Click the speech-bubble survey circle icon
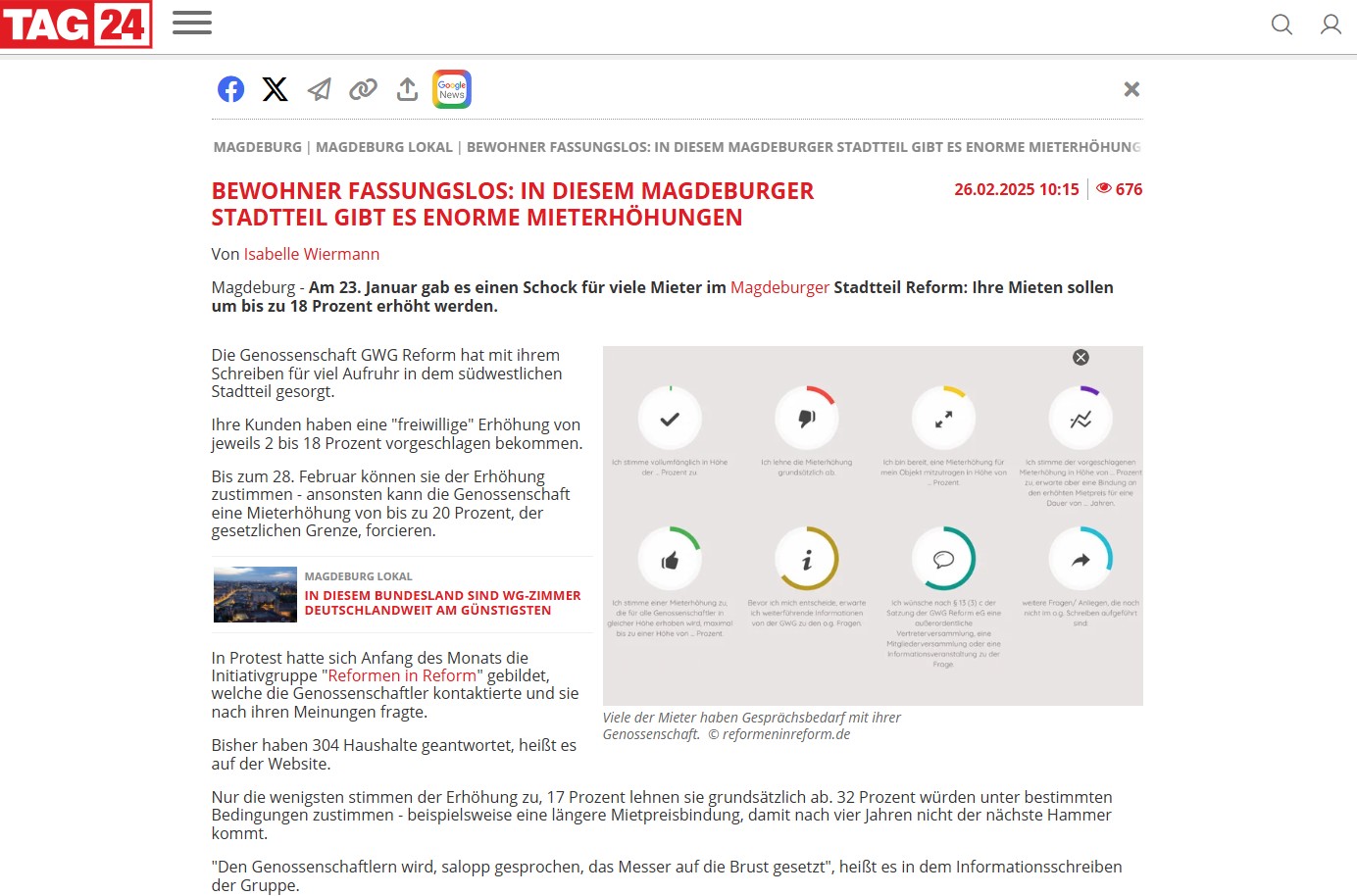This screenshot has height=896, width=1357. click(943, 560)
